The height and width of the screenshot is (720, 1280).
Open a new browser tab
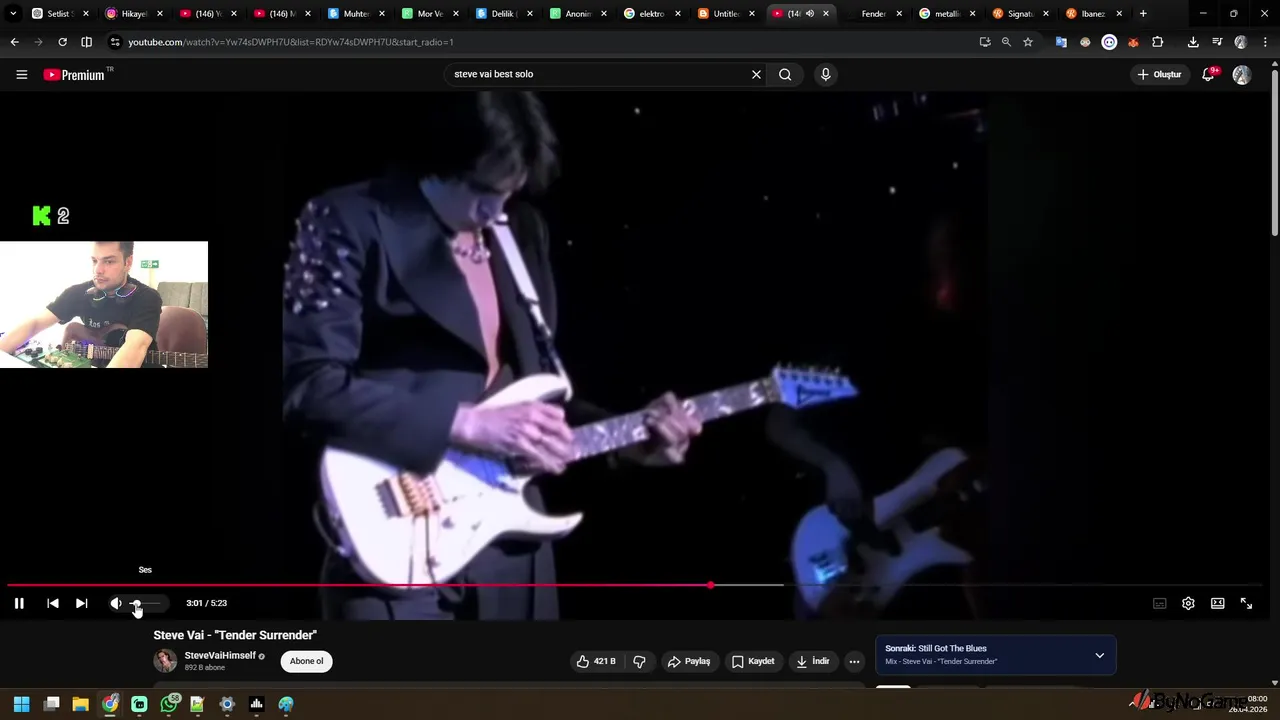click(1143, 14)
